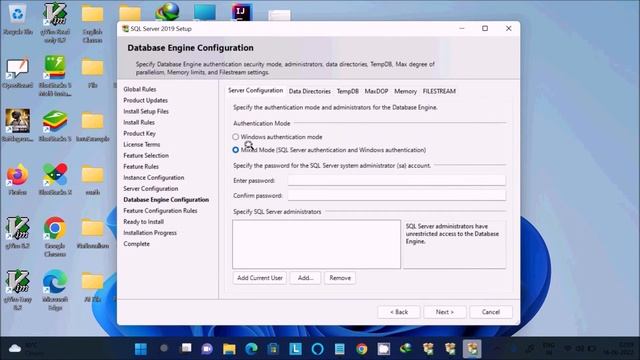Click License Terms in the steps list

coord(141,144)
